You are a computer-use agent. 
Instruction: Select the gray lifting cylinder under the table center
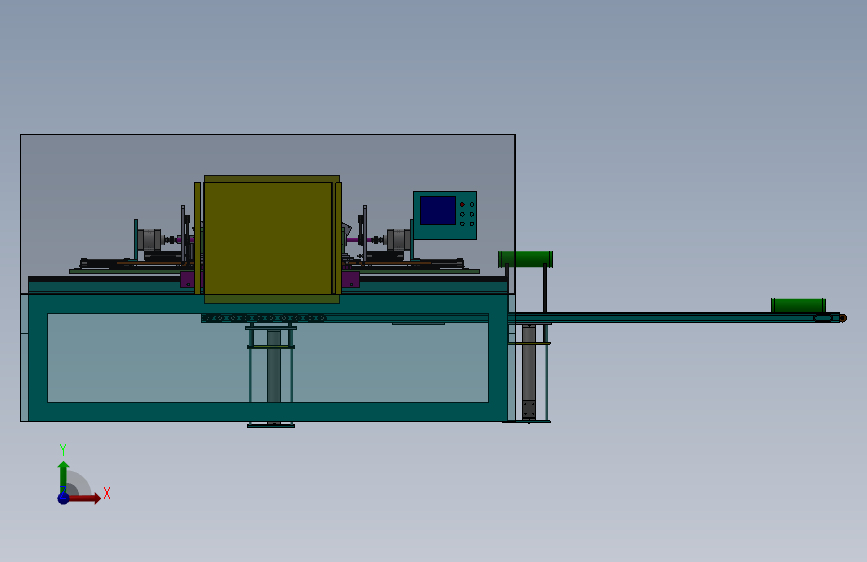tap(274, 366)
